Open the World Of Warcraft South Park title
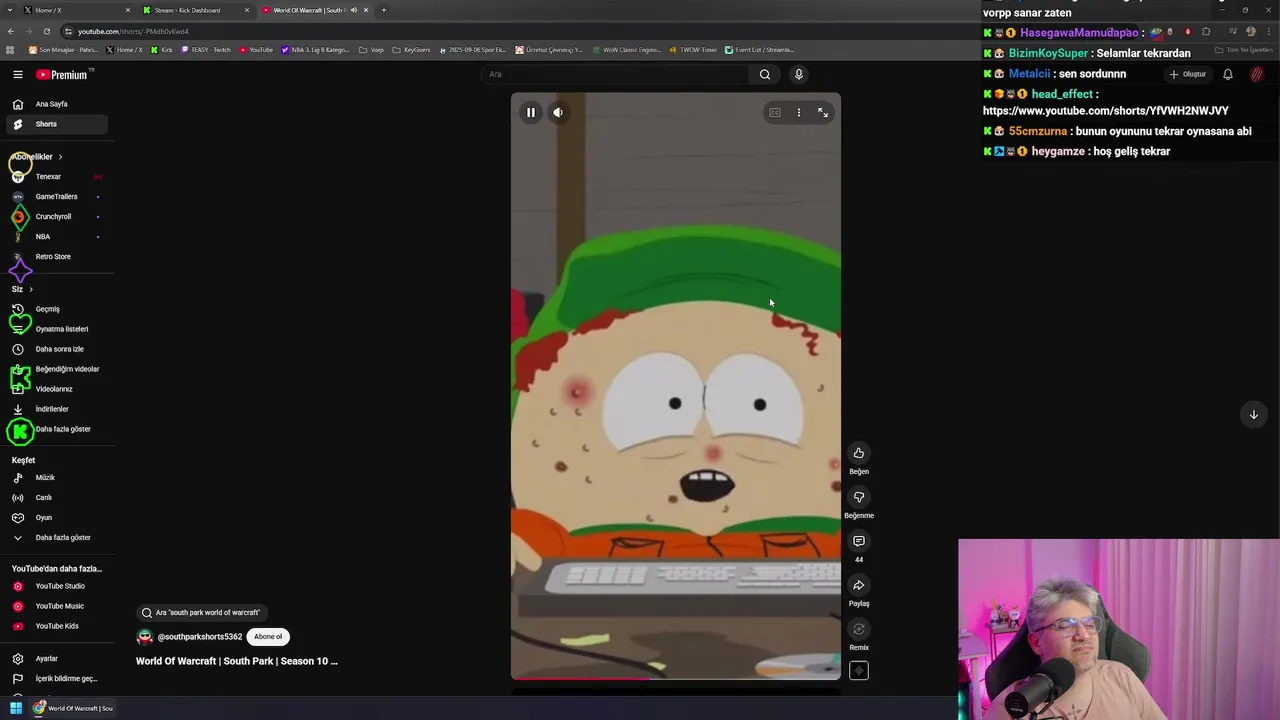 click(x=237, y=661)
